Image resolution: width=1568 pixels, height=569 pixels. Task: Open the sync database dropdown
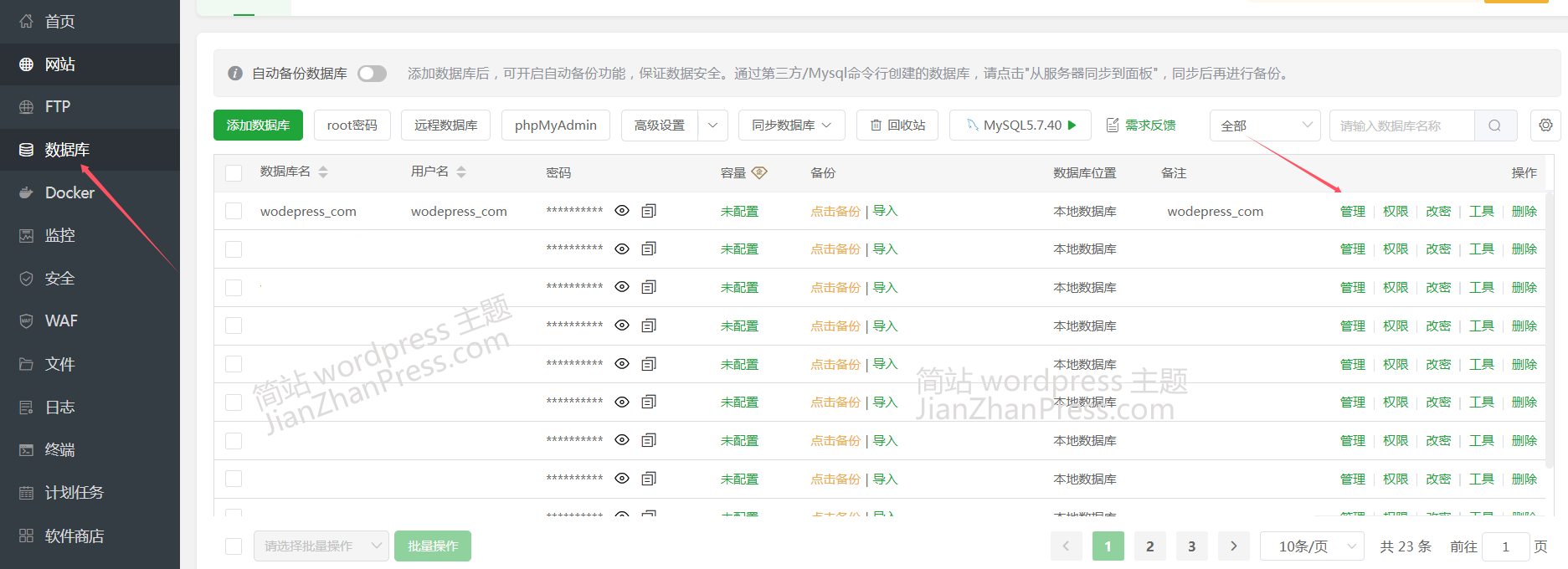point(791,126)
